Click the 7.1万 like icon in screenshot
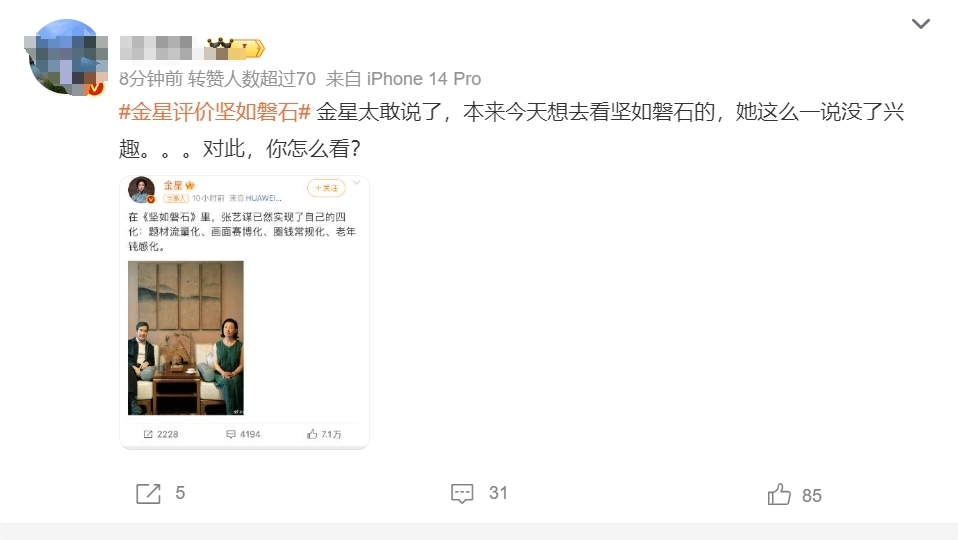Viewport: 958px width, 540px height. 312,434
